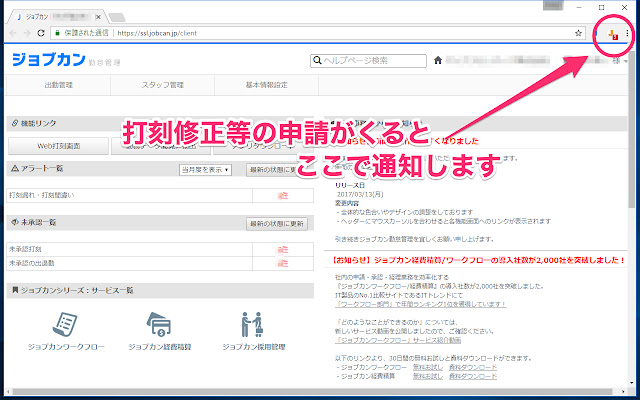The width and height of the screenshot is (640, 400).
Task: Click the eye icon in 未承認一覧 header
Action: [x=15, y=222]
